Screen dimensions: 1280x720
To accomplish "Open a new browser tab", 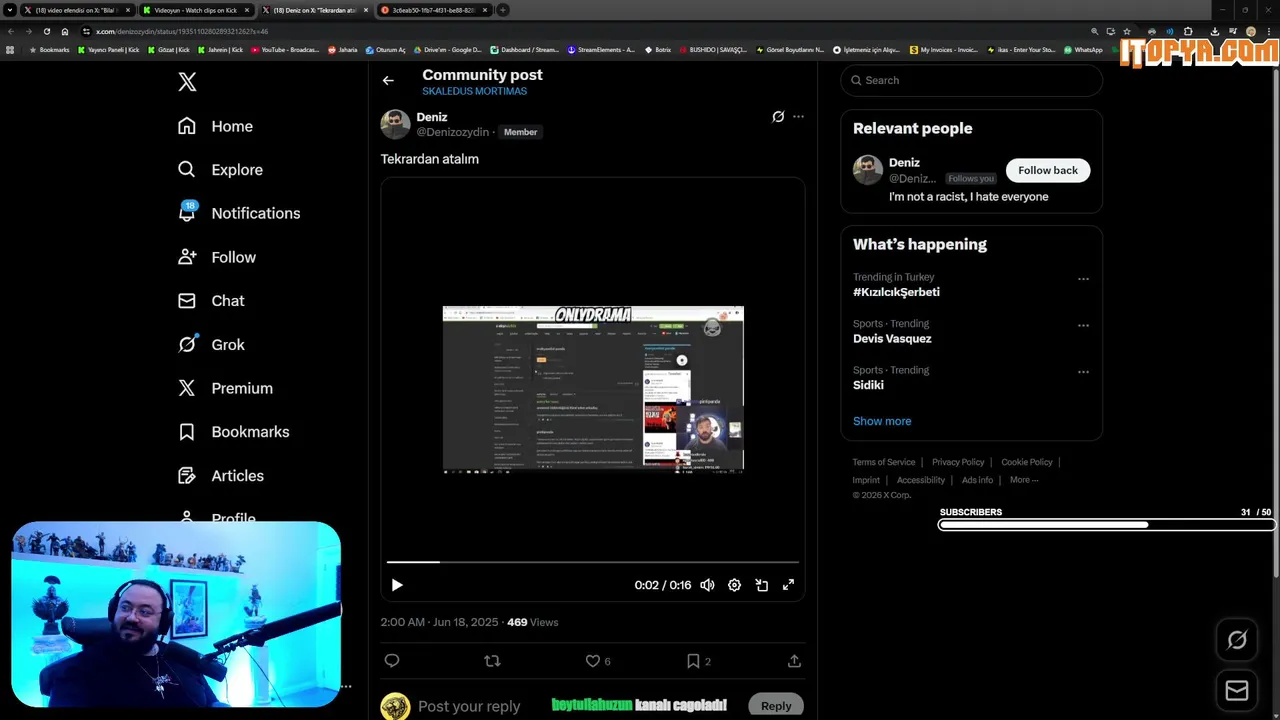I will click(503, 10).
